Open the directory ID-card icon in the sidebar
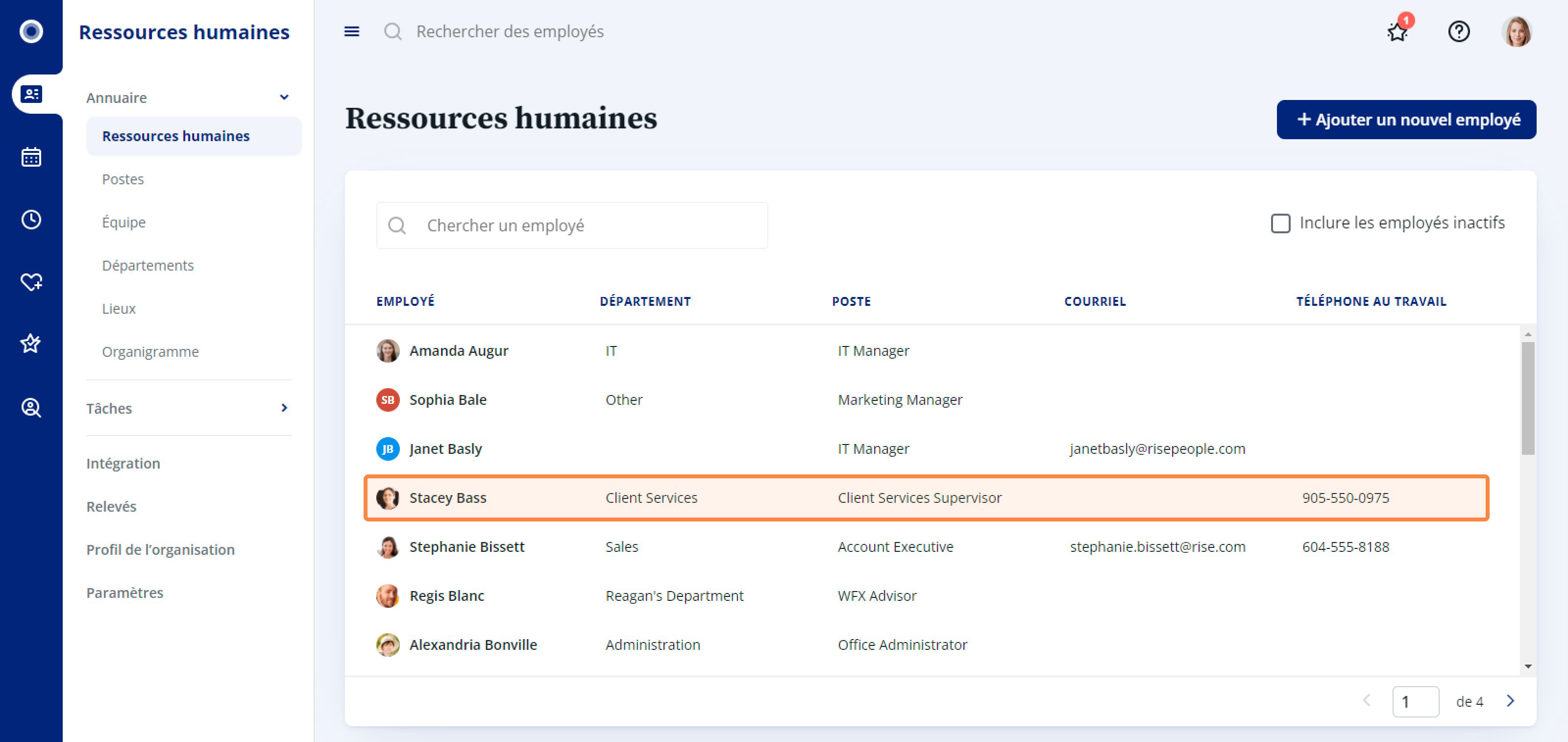 [x=31, y=95]
